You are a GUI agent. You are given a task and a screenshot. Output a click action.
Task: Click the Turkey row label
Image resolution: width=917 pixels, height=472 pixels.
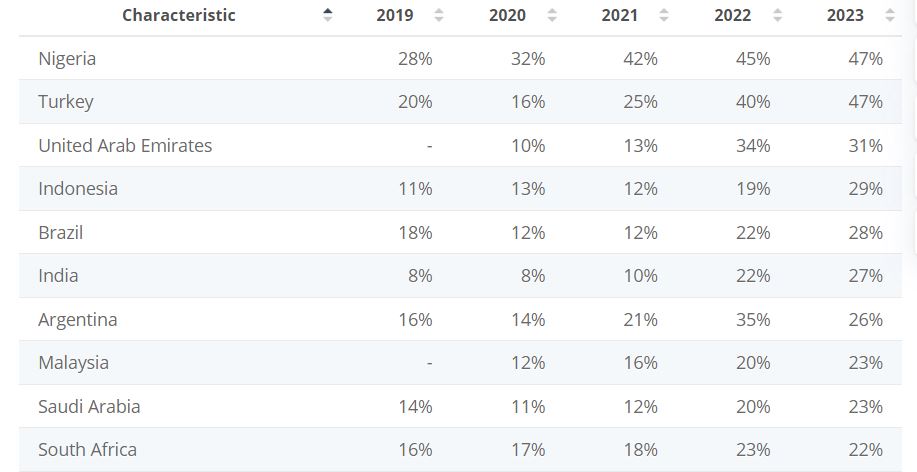coord(65,102)
